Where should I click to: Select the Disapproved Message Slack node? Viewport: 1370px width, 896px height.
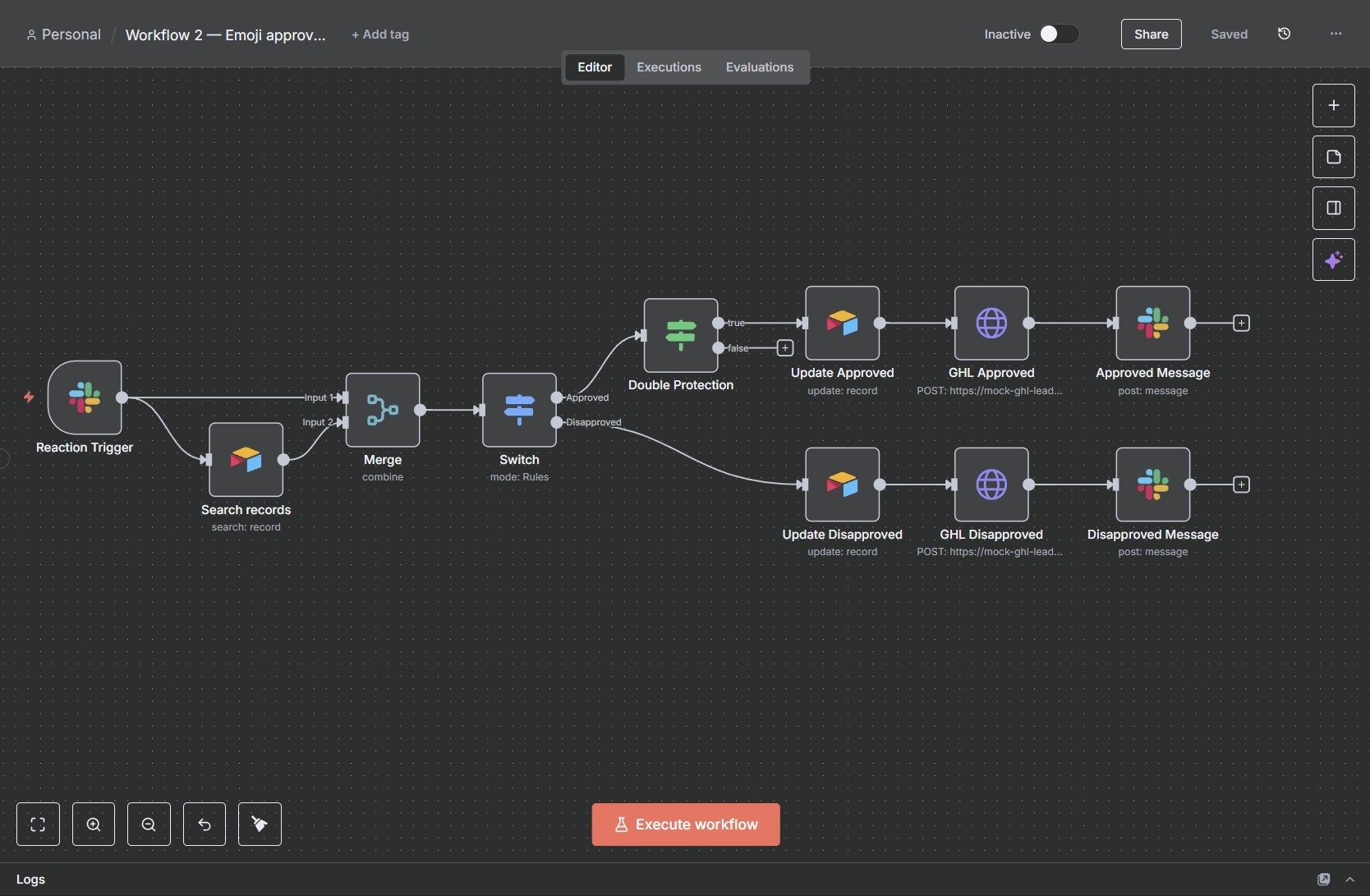[1153, 485]
